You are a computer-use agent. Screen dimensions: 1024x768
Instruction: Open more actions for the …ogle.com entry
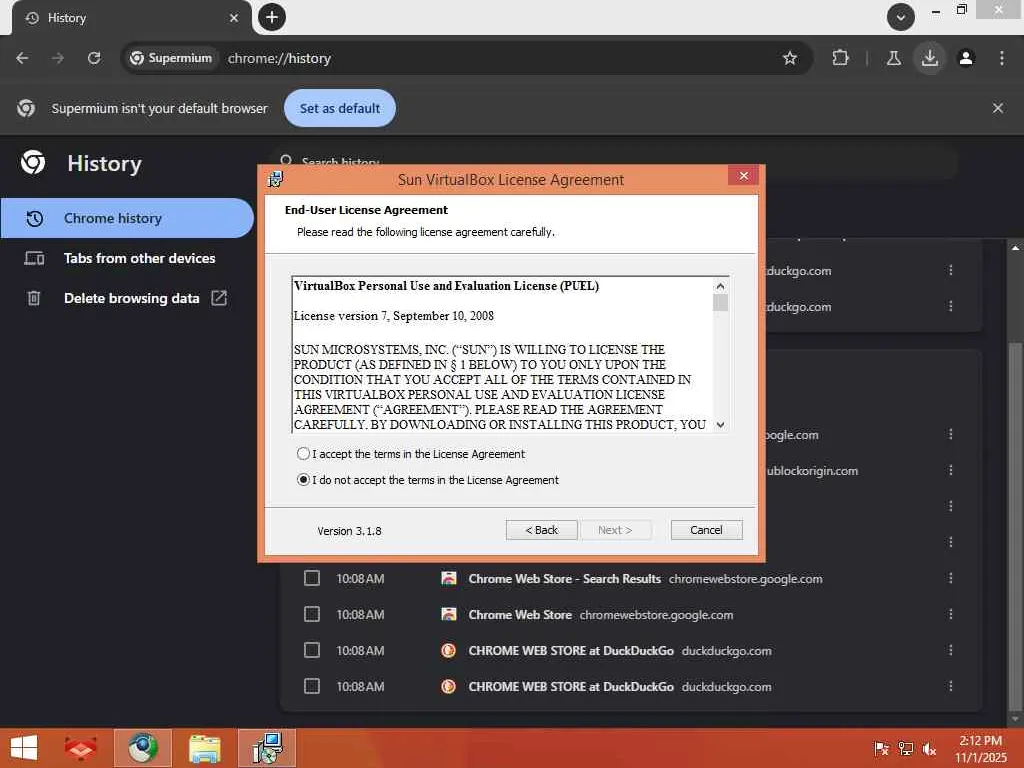(x=951, y=434)
